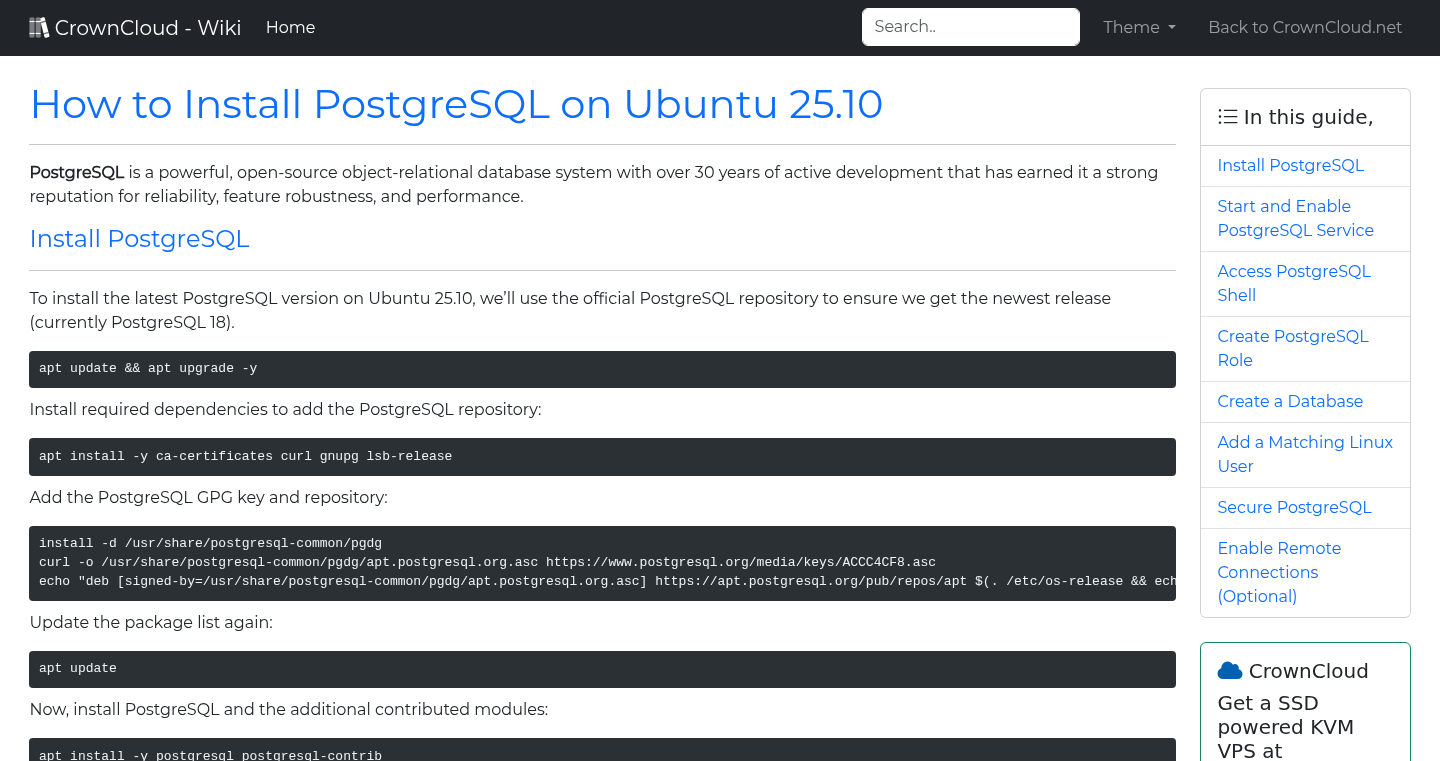
Task: Click the Install PostgreSQL heading link
Action: tap(139, 239)
